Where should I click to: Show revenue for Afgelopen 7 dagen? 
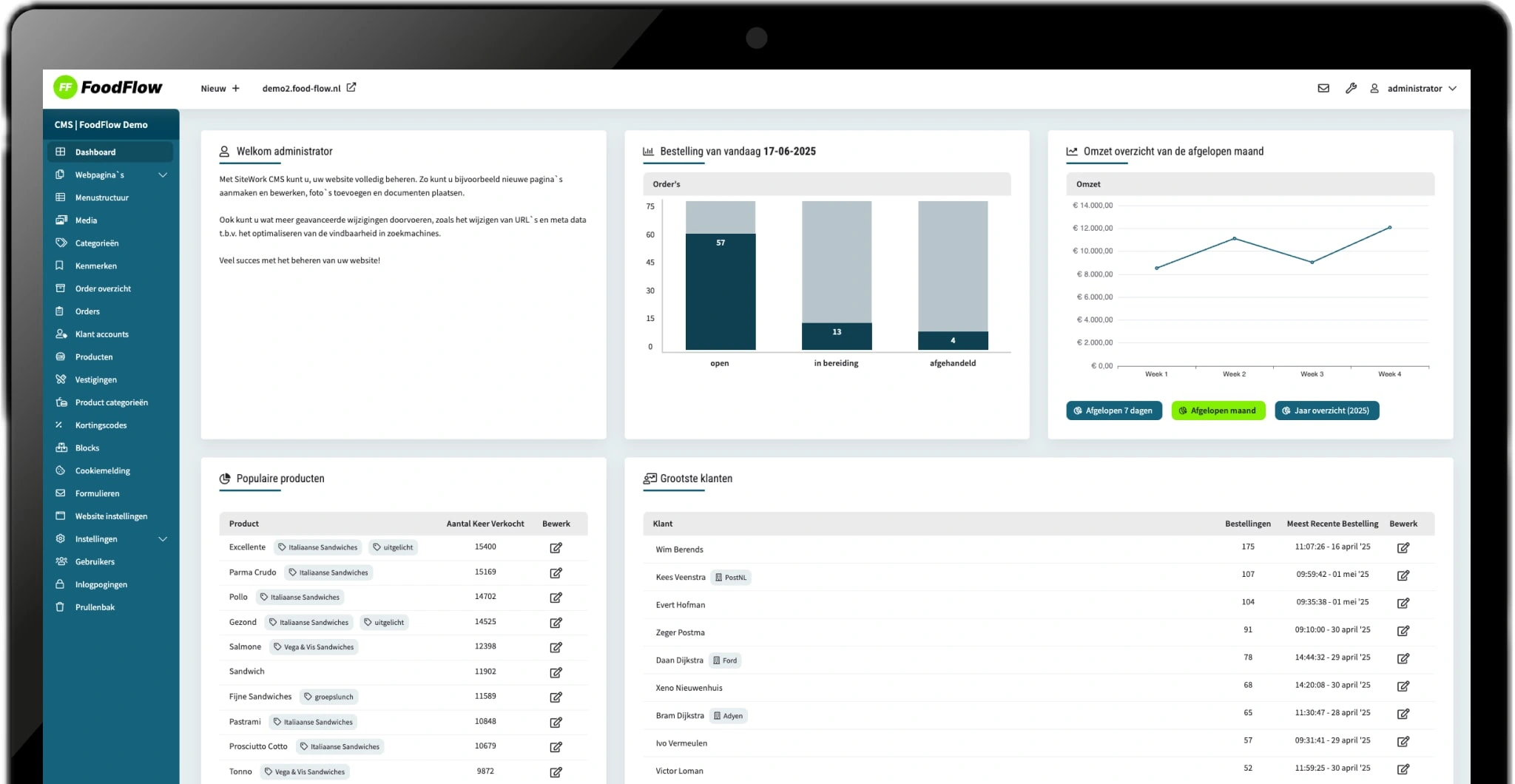[1114, 410]
